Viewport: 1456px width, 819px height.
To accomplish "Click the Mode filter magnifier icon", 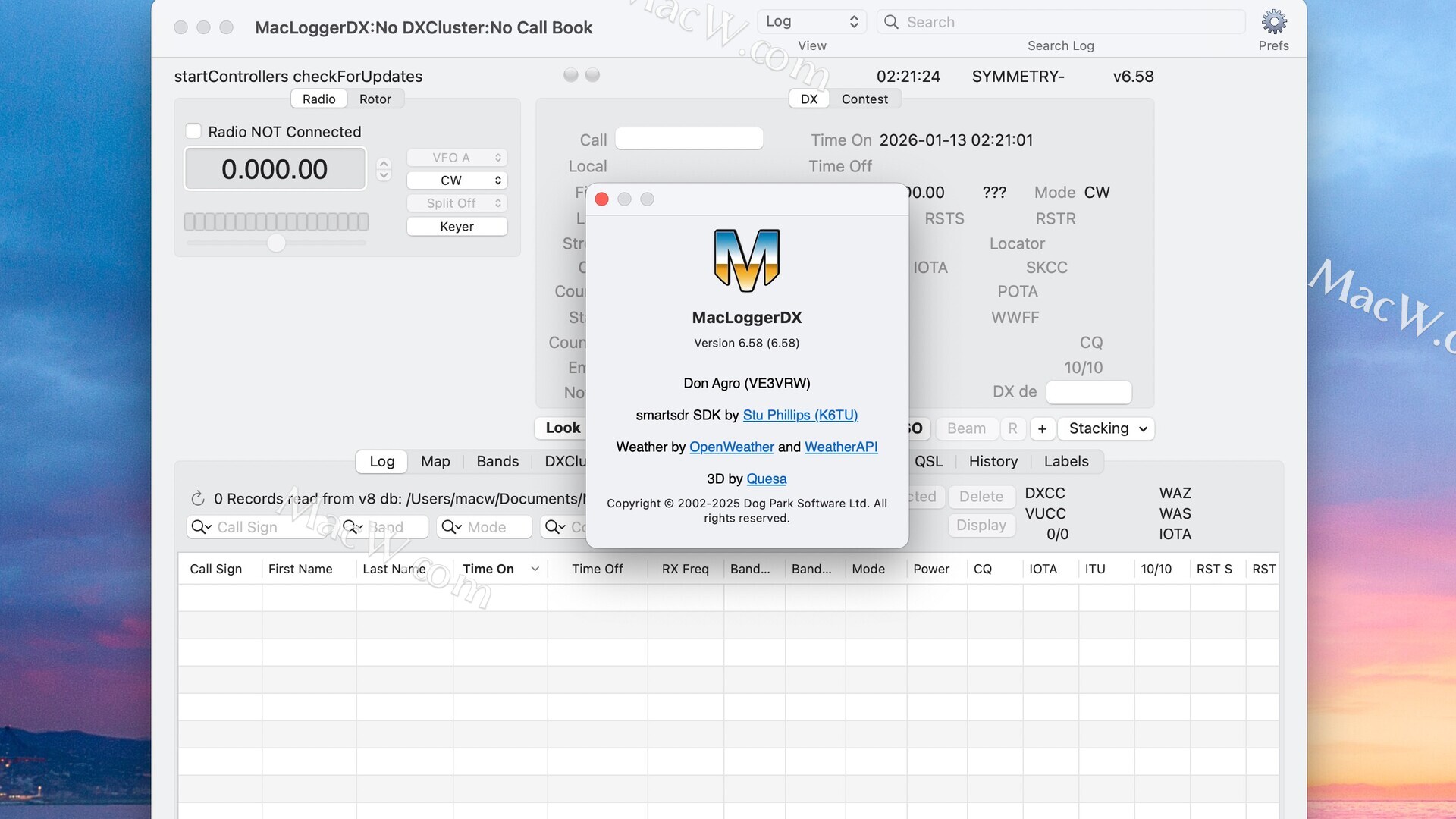I will pyautogui.click(x=451, y=527).
